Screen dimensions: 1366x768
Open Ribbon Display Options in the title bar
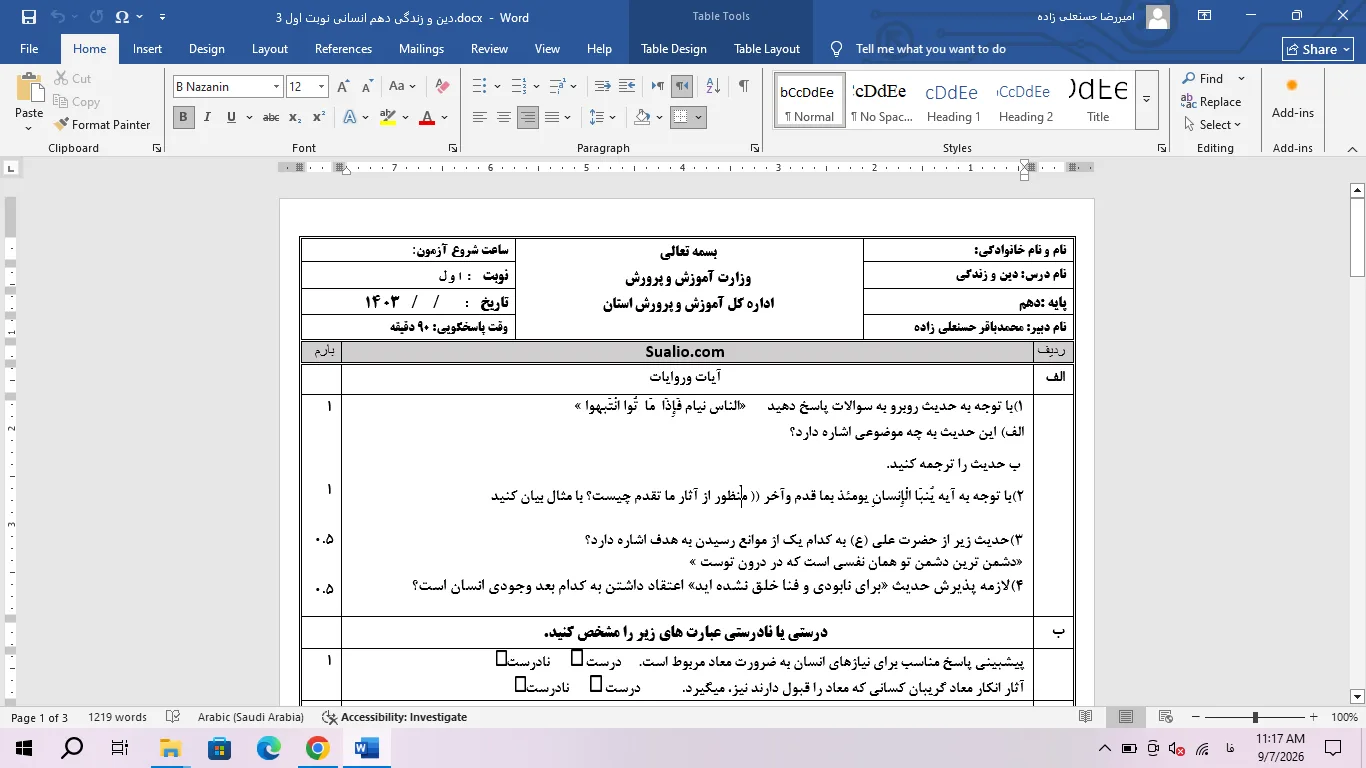tap(1205, 16)
